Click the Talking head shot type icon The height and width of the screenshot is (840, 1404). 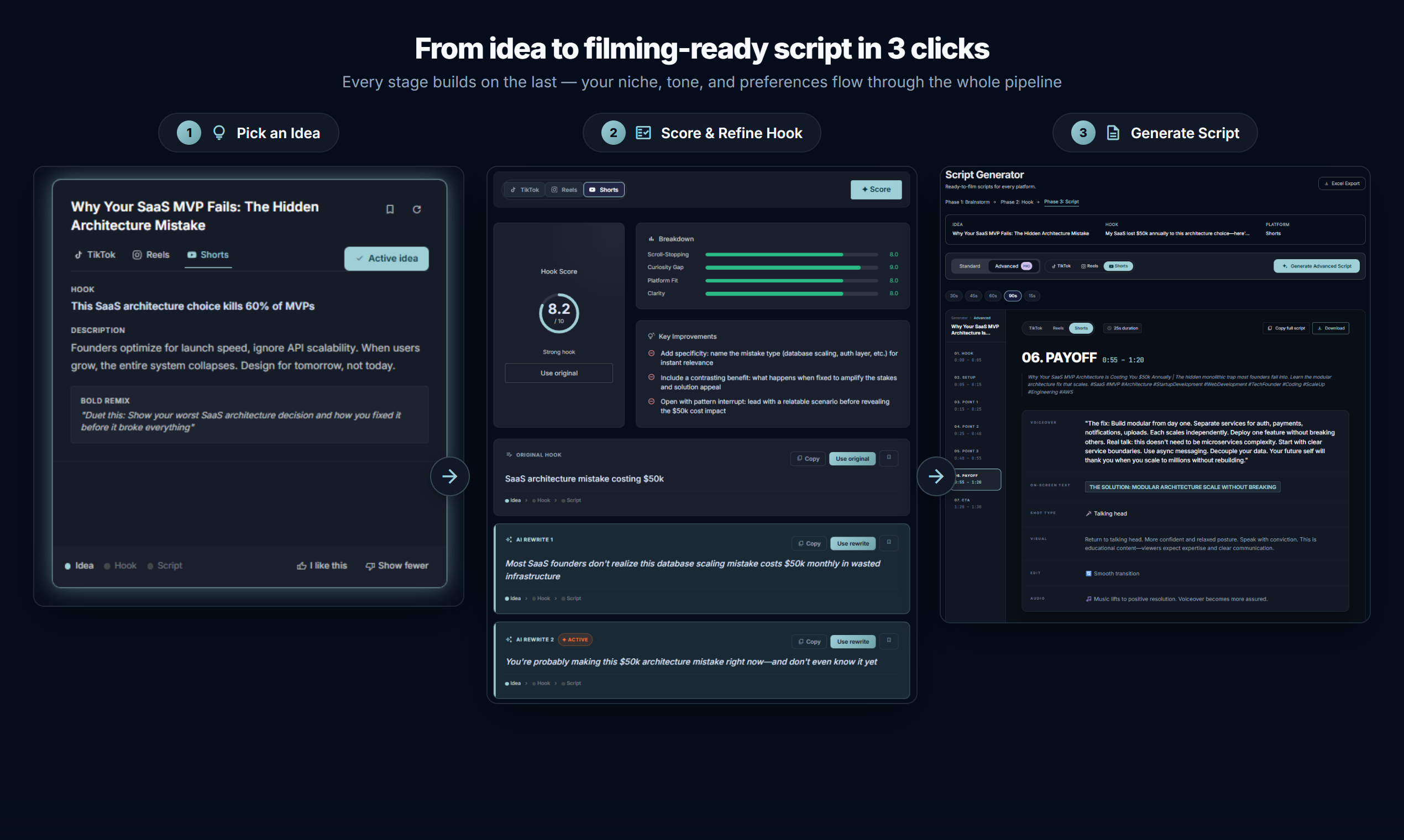[1088, 513]
